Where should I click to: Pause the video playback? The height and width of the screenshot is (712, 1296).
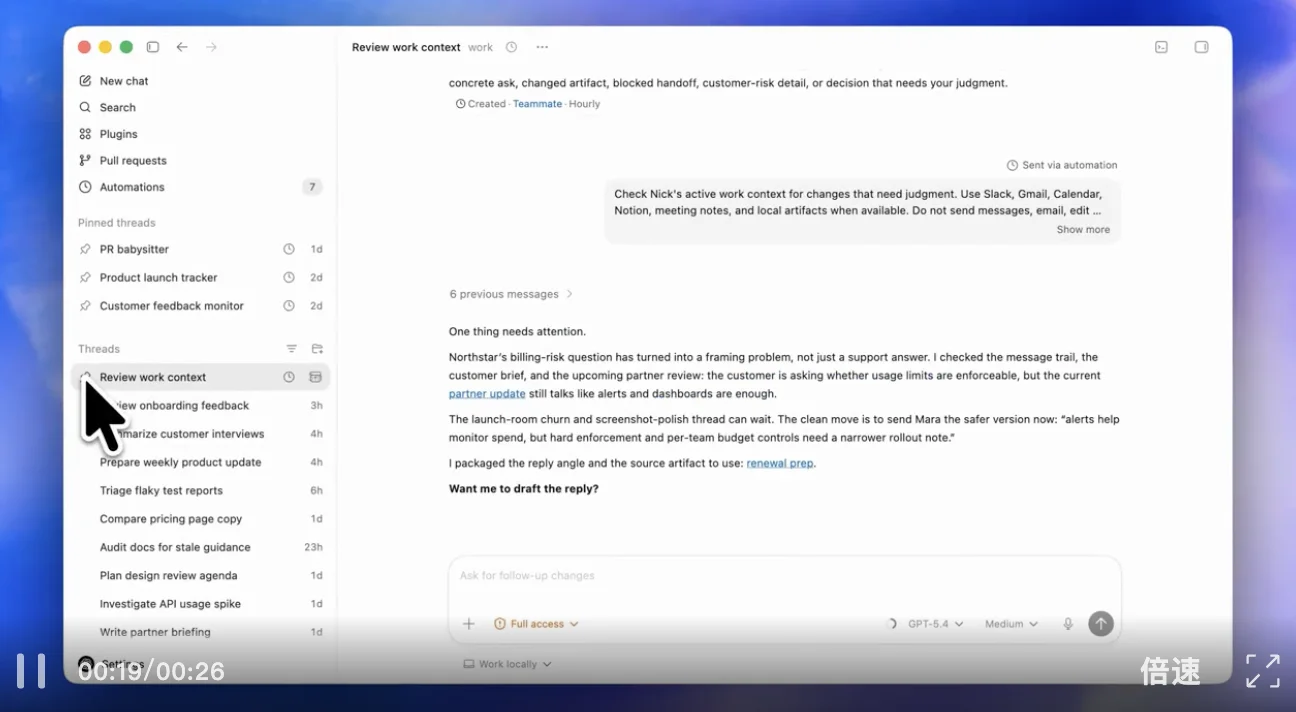31,671
